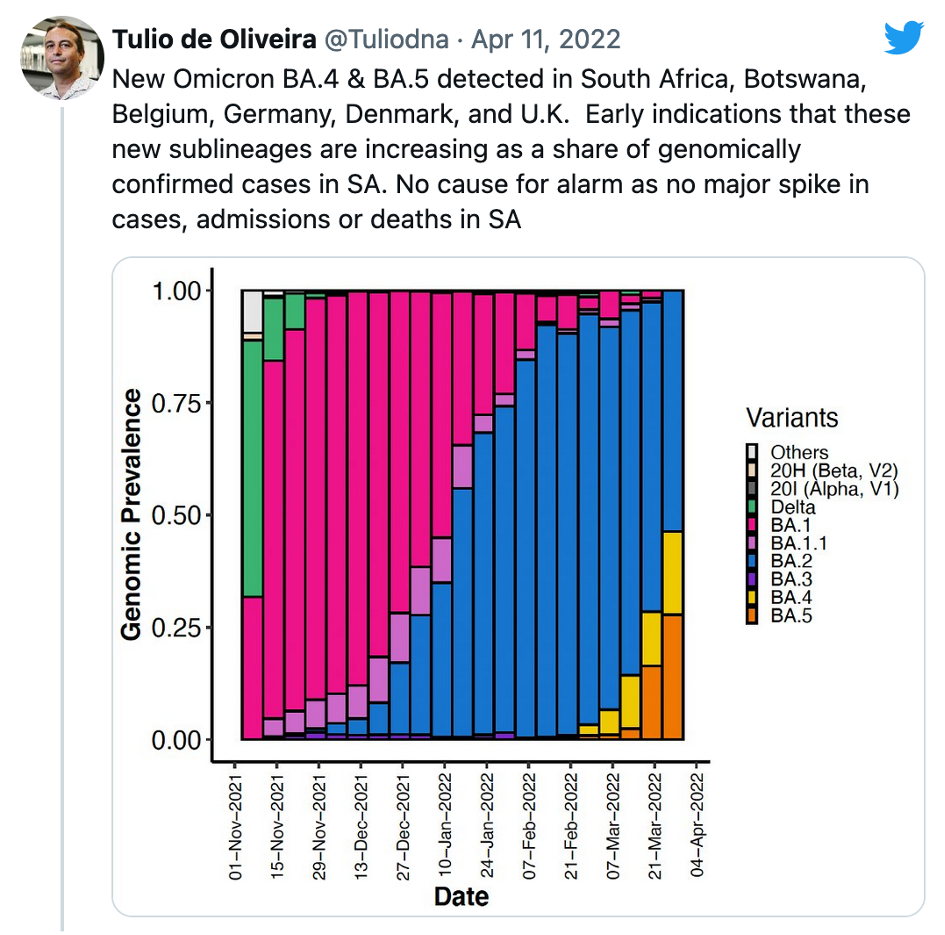Screen dimensions: 945x935
Task: Choose the yellow BA.4 legend swatch
Action: [x=753, y=597]
